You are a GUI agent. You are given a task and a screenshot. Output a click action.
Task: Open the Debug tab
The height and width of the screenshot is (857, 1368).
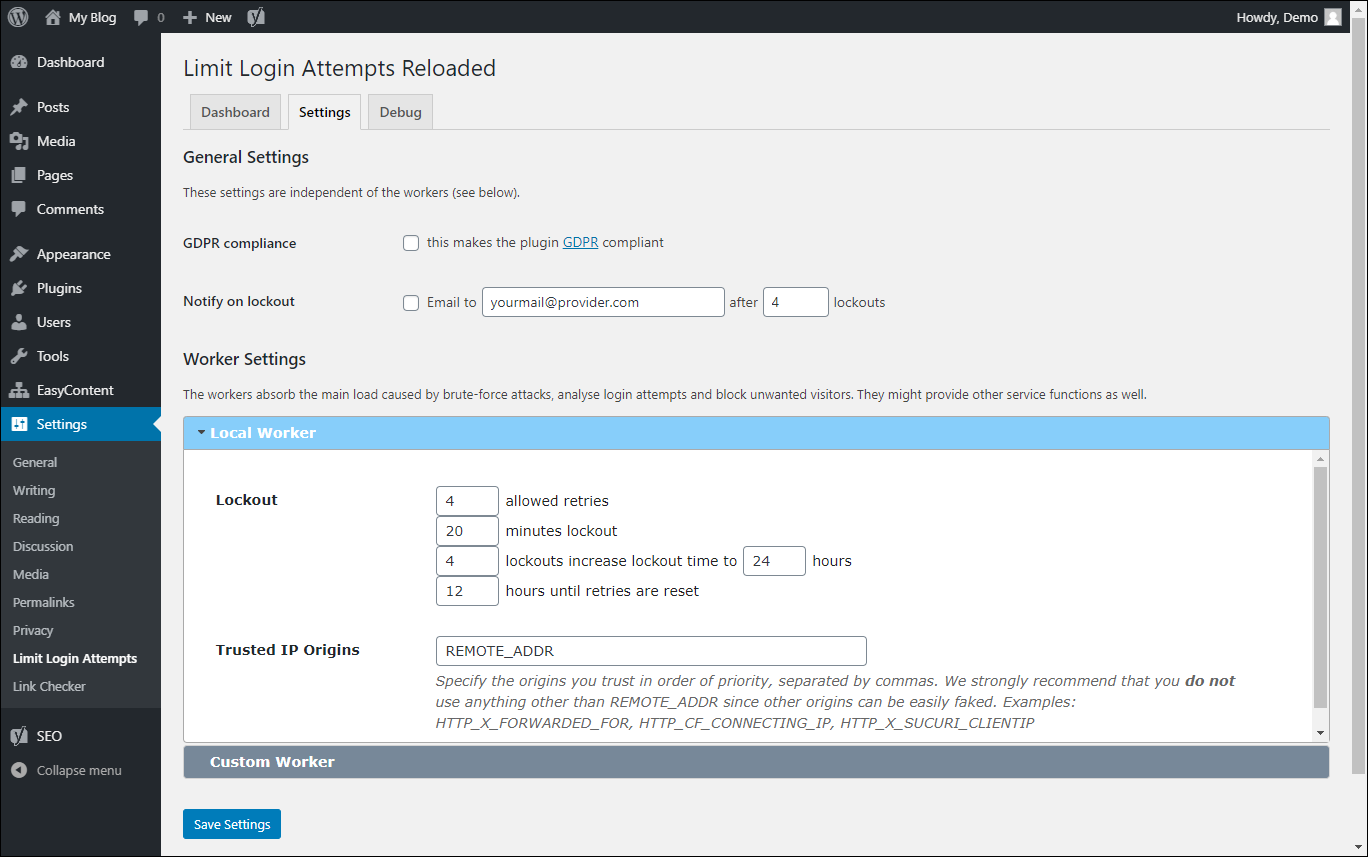[x=400, y=112]
